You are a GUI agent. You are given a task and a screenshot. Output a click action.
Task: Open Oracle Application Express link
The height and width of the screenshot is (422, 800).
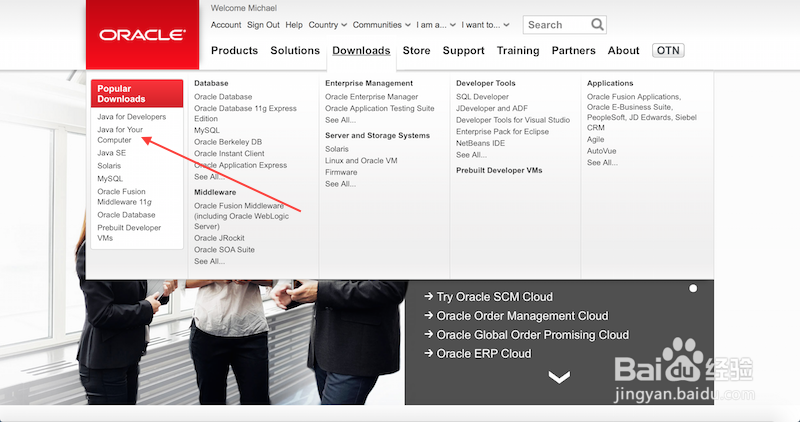point(240,165)
